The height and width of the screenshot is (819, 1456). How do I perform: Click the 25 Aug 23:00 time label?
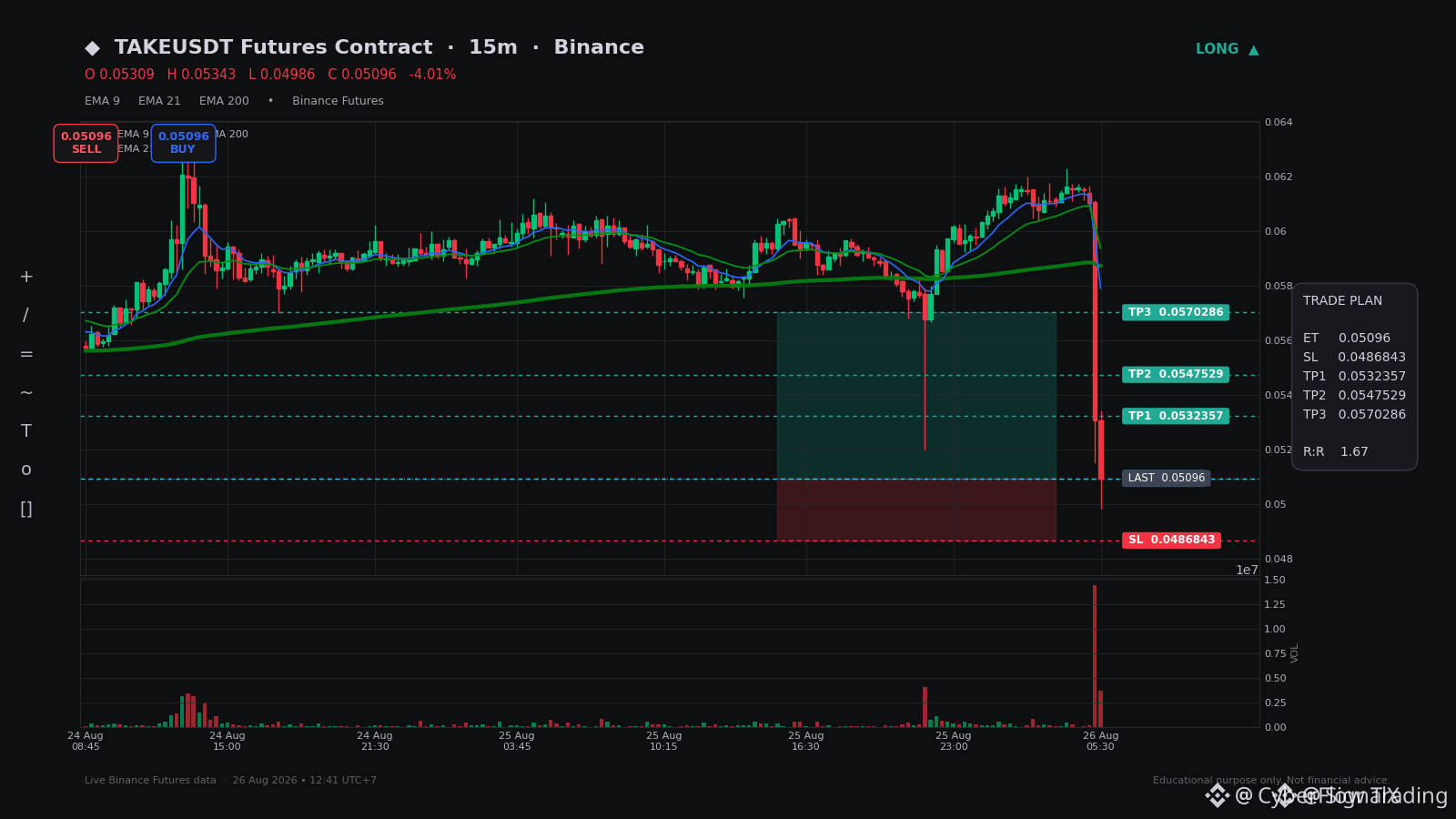pyautogui.click(x=954, y=741)
